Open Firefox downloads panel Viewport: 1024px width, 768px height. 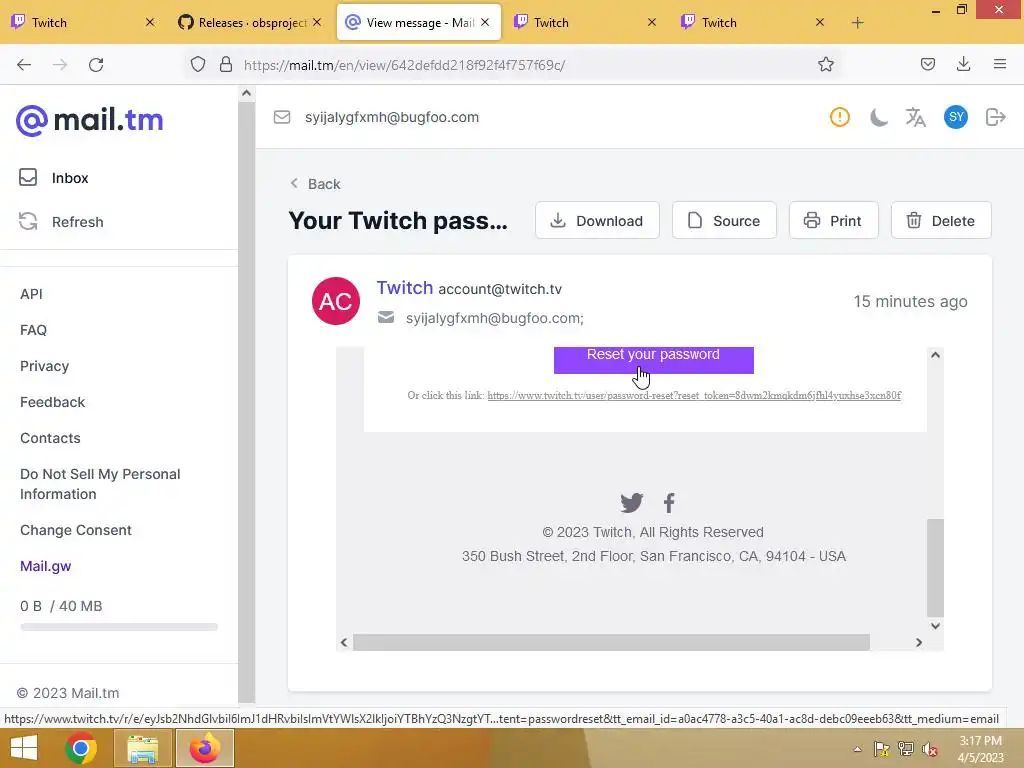(963, 64)
